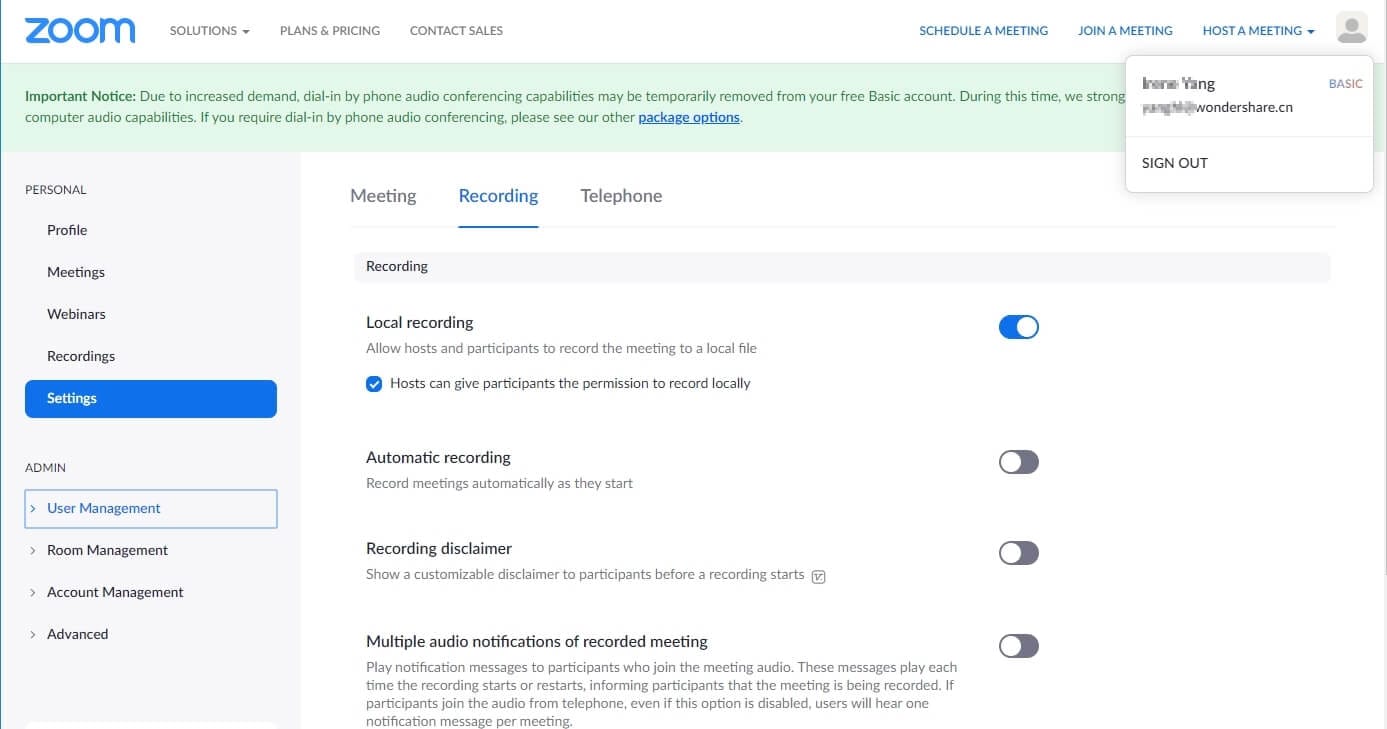Click the Zoom logo
This screenshot has height=729, width=1387.
[80, 30]
